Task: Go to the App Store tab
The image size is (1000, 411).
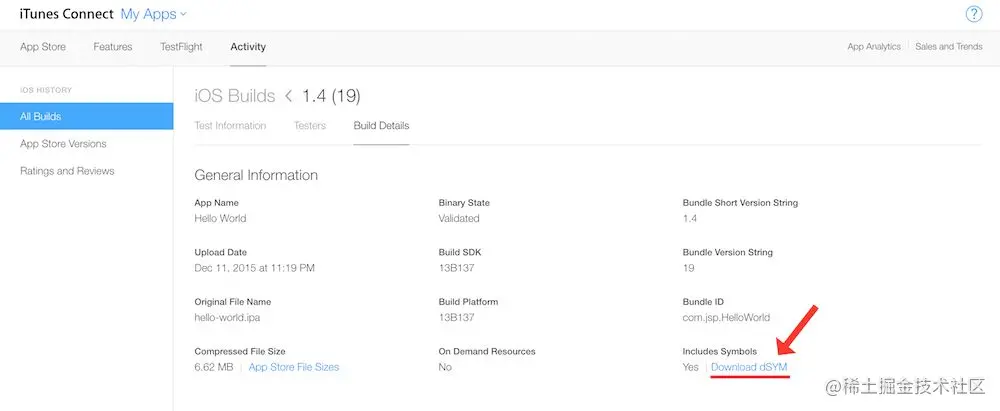Action: 43,47
